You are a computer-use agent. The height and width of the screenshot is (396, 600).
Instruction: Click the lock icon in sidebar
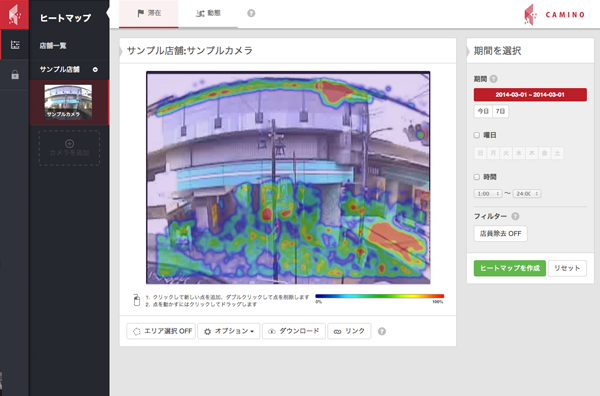pos(15,75)
